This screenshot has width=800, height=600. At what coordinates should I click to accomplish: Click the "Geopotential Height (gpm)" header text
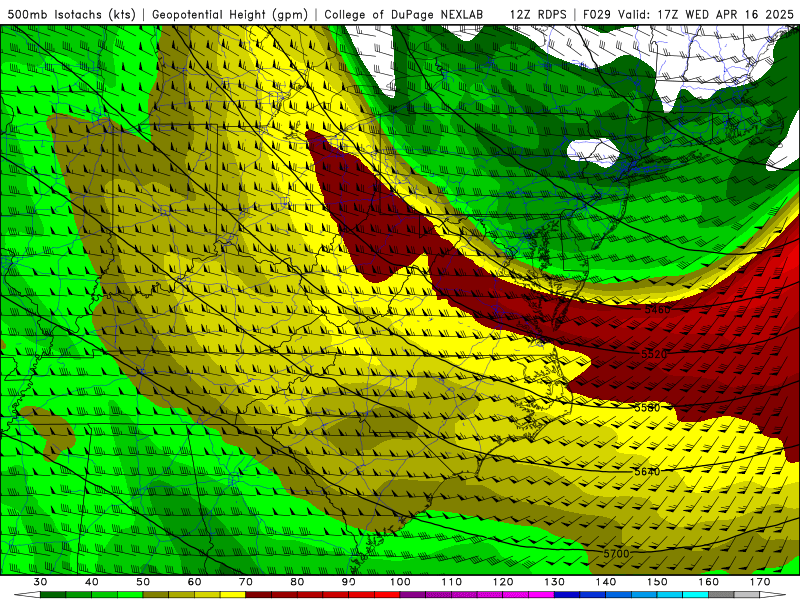[230, 15]
